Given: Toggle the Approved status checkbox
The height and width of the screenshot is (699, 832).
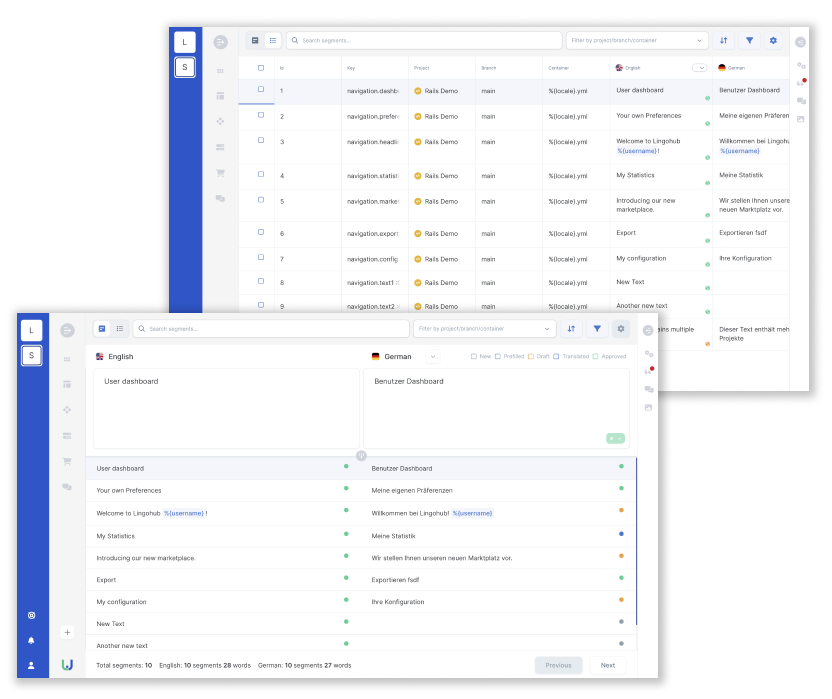Looking at the screenshot, I should tap(595, 357).
